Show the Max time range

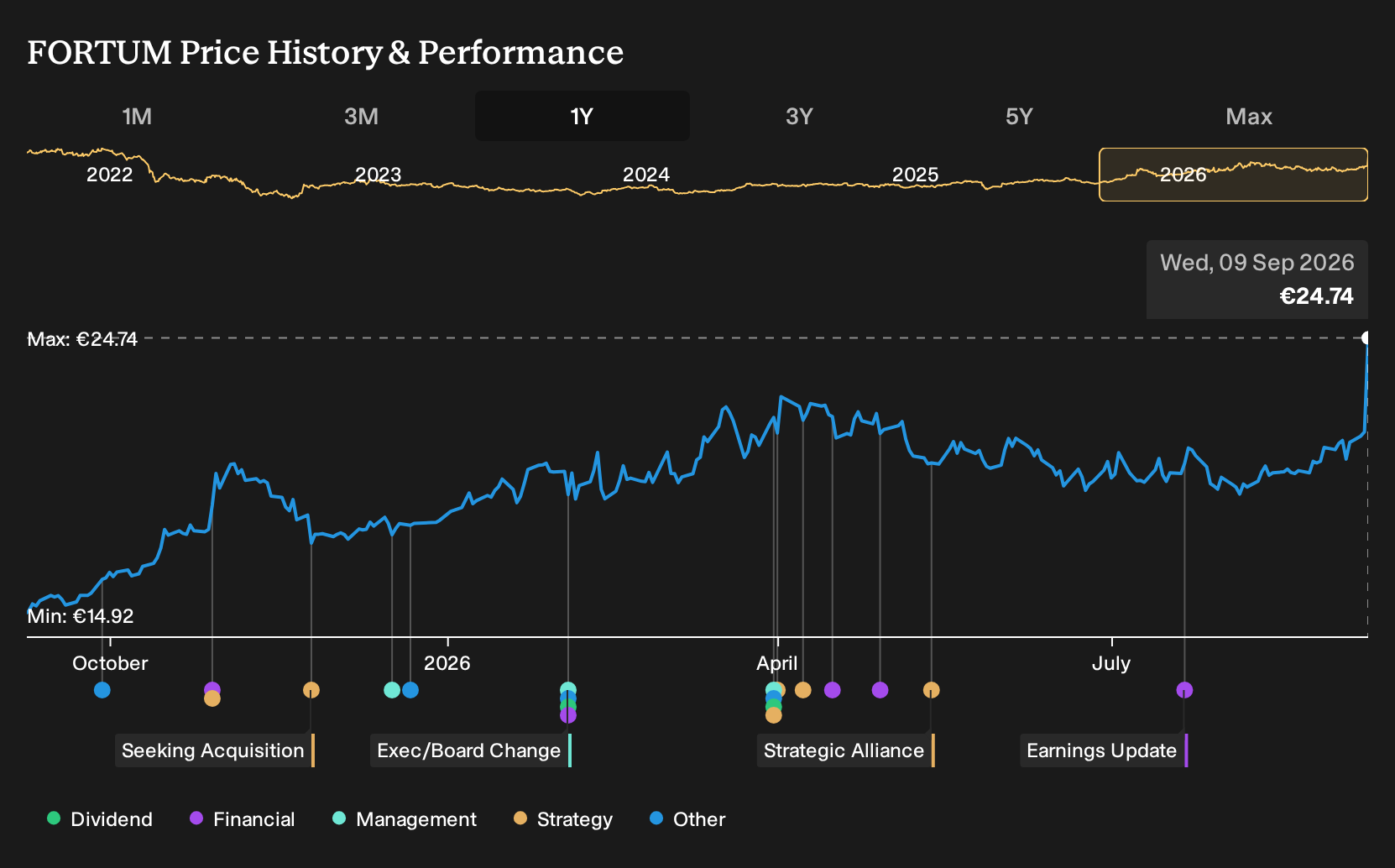[x=1249, y=116]
